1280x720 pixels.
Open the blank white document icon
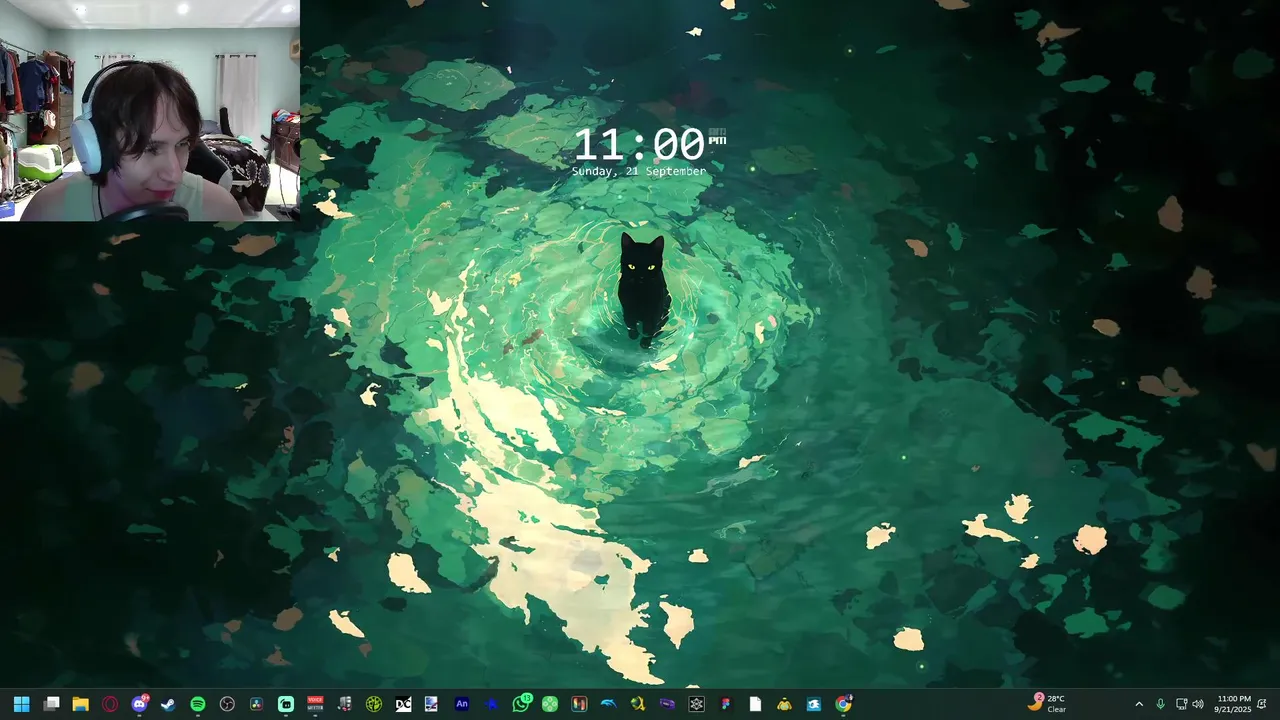click(x=755, y=704)
